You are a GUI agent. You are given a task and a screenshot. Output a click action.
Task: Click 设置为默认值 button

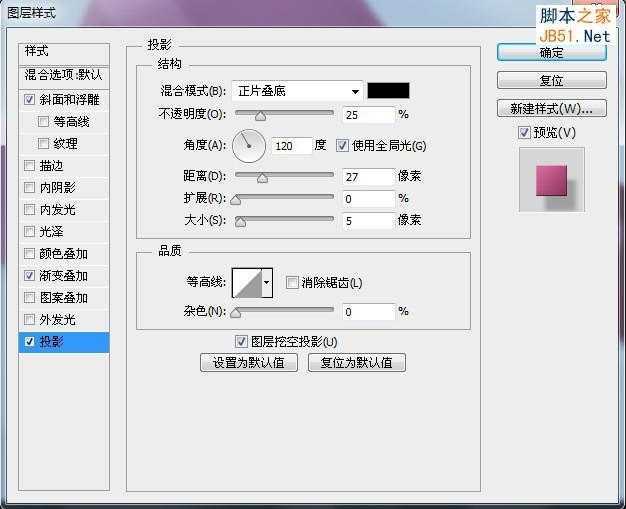249,362
